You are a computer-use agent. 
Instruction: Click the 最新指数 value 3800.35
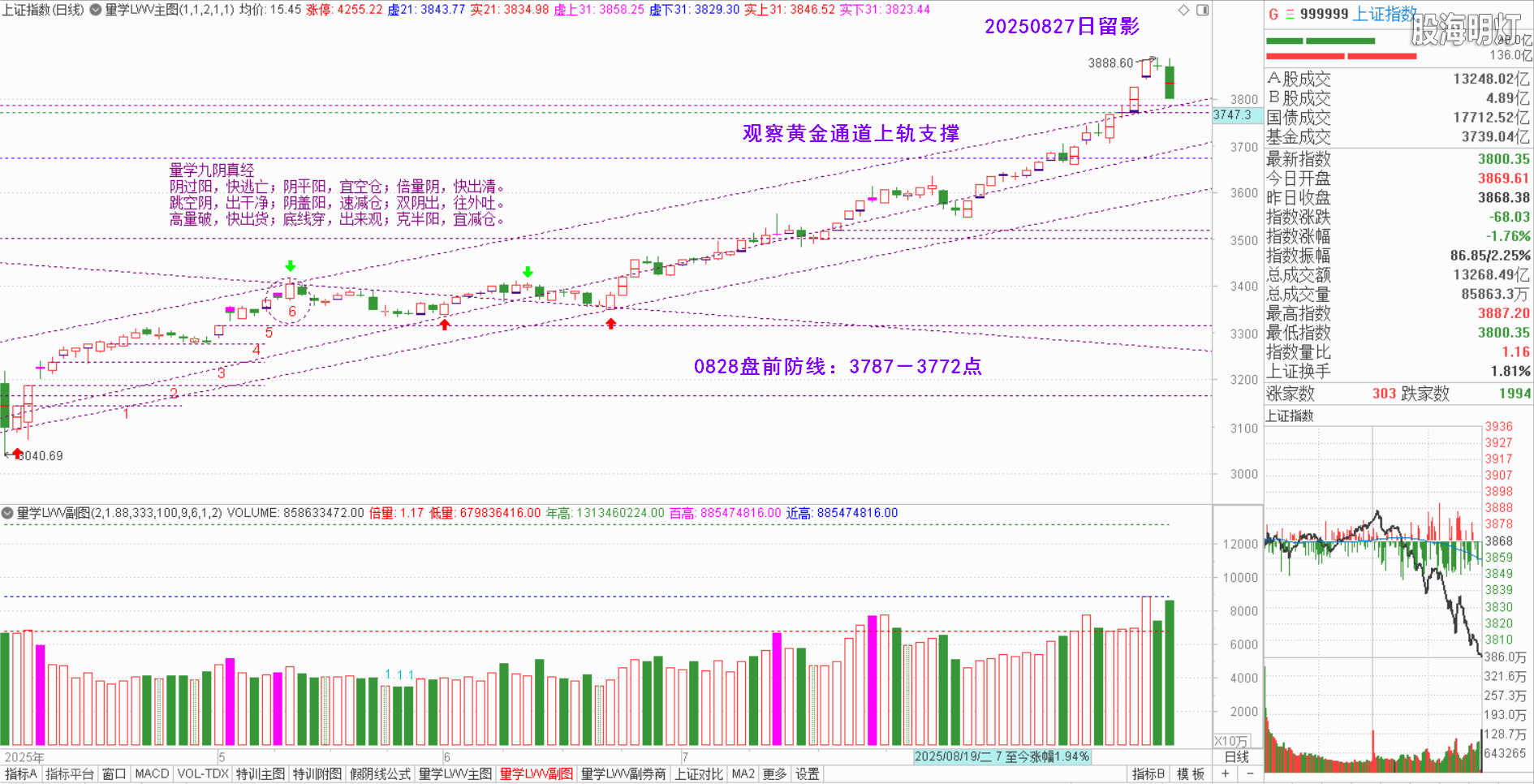tap(1503, 159)
